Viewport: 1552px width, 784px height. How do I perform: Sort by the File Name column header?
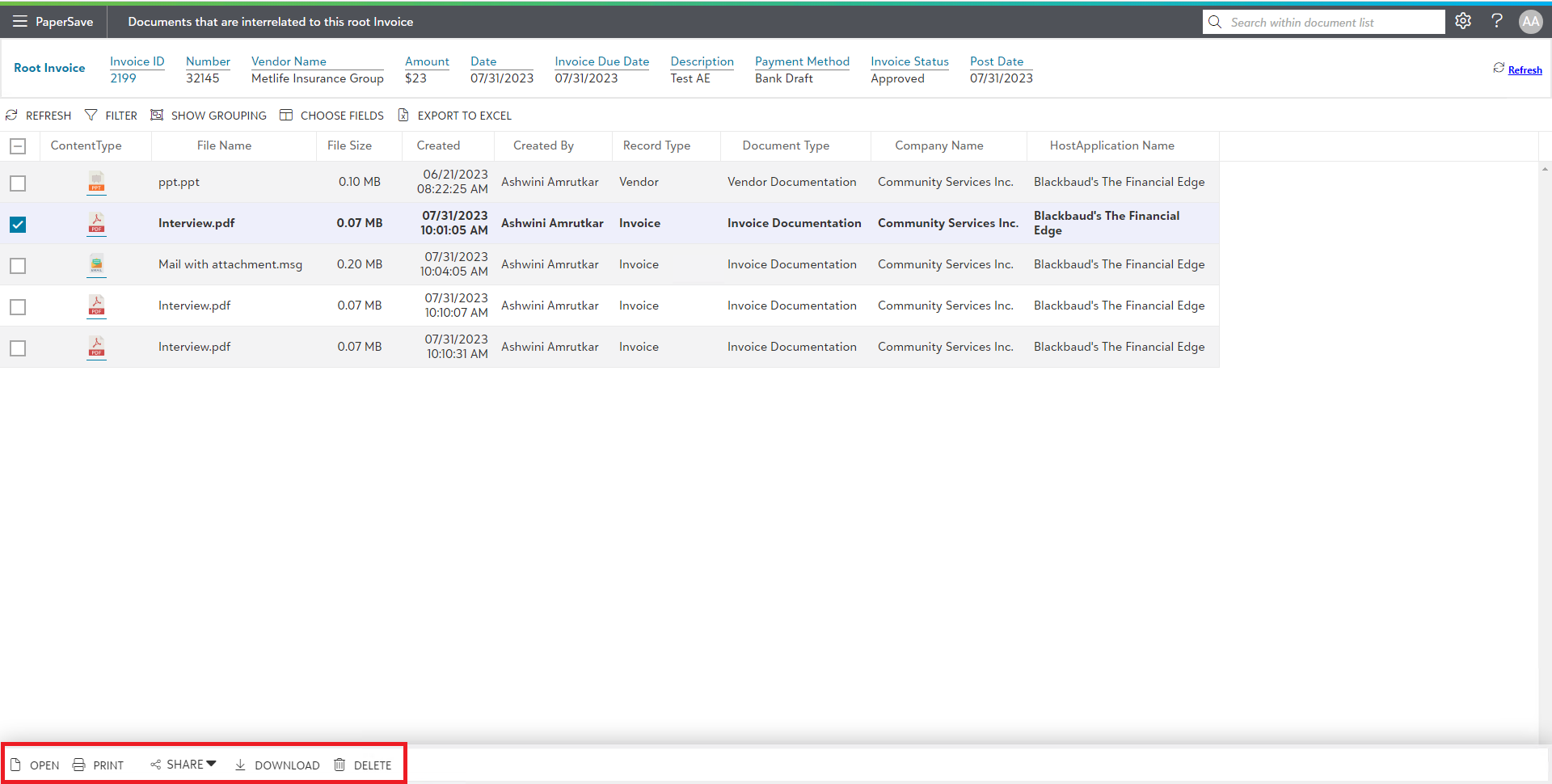pos(224,145)
